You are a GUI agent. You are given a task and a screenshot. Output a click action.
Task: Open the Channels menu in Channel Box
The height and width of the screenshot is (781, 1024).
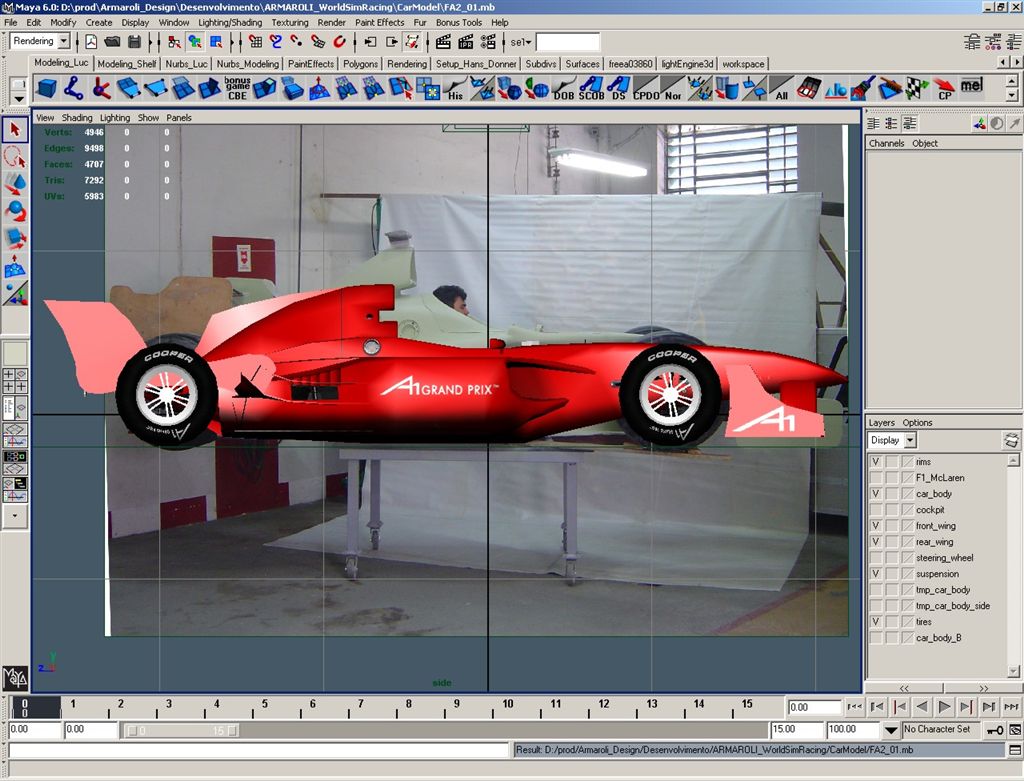tap(886, 143)
